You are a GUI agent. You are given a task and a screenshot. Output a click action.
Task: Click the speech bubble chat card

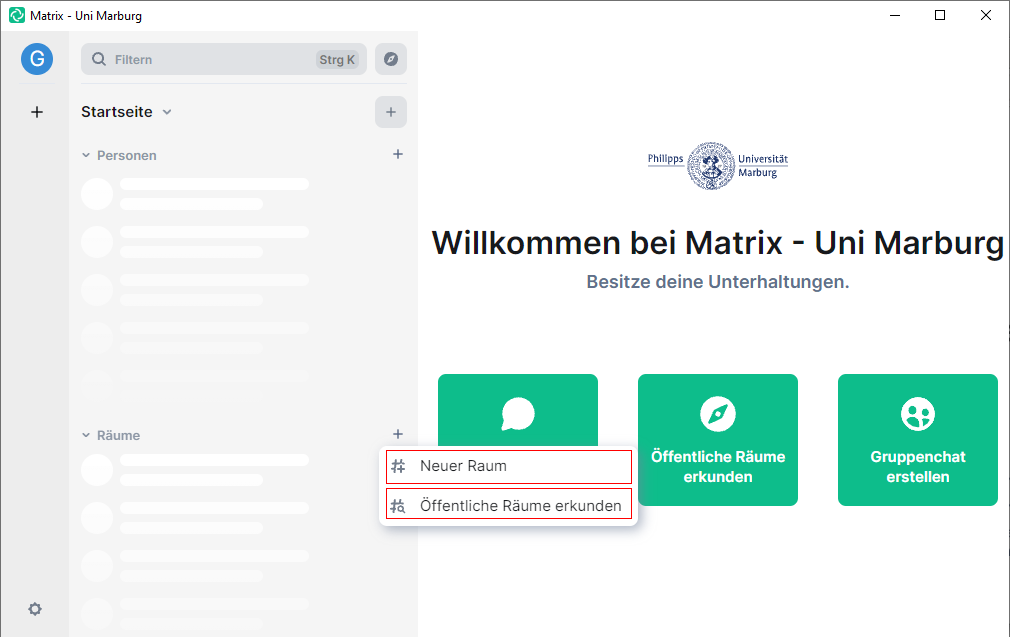518,410
